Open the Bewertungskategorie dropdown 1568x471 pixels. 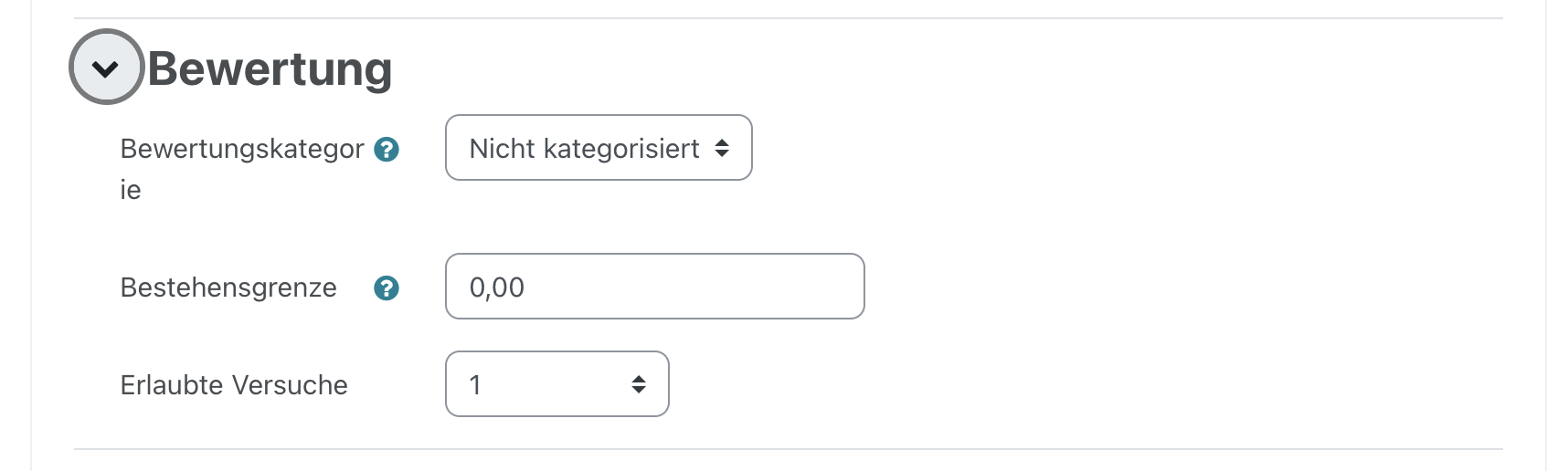coord(598,148)
